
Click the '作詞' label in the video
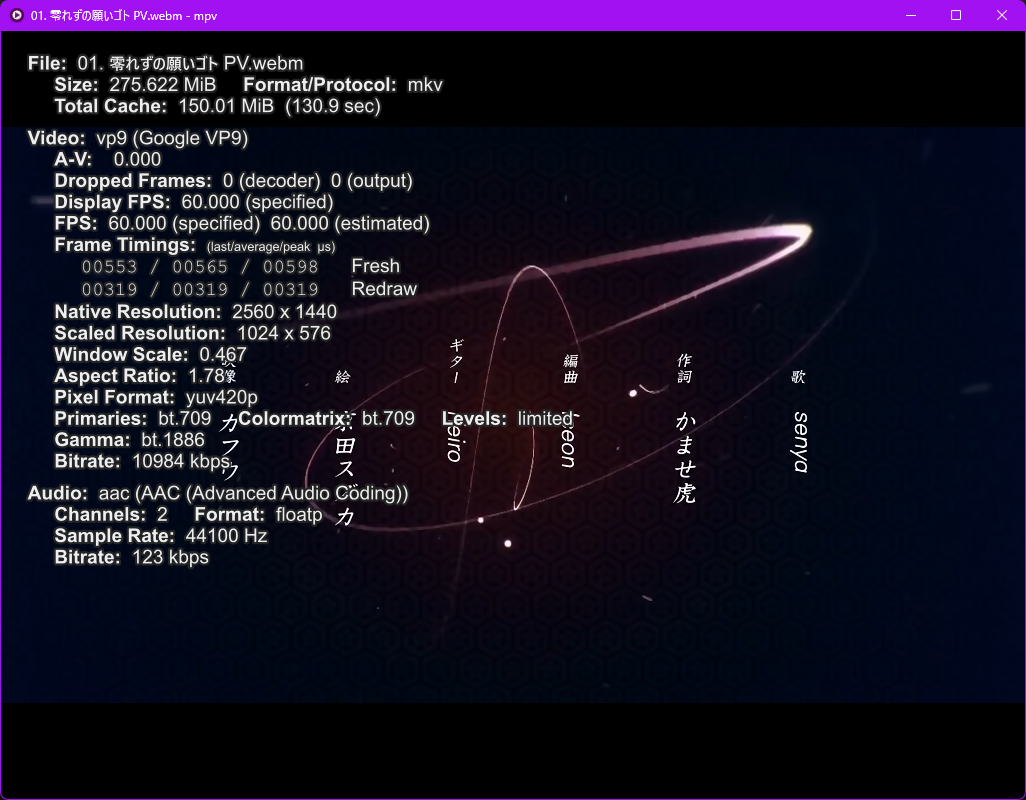[x=684, y=369]
